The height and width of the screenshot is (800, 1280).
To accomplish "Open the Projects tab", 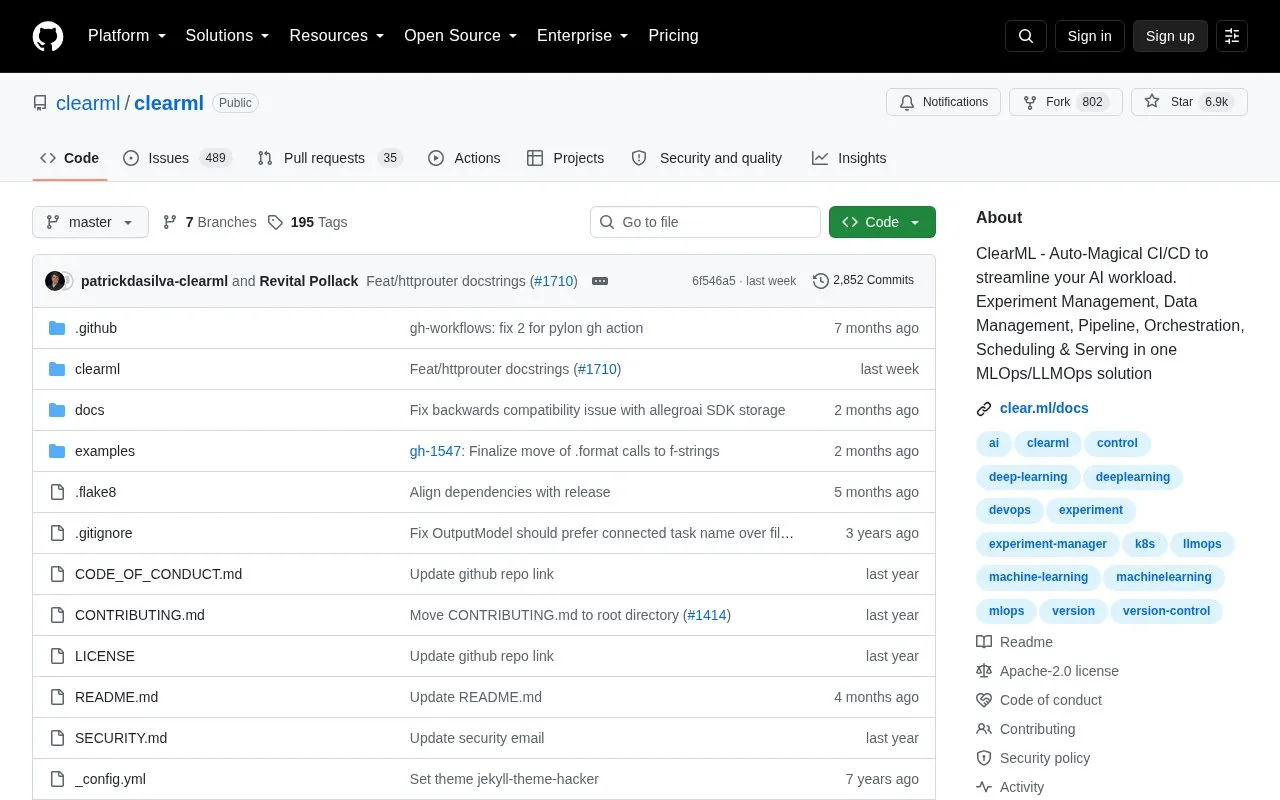I will 566,158.
